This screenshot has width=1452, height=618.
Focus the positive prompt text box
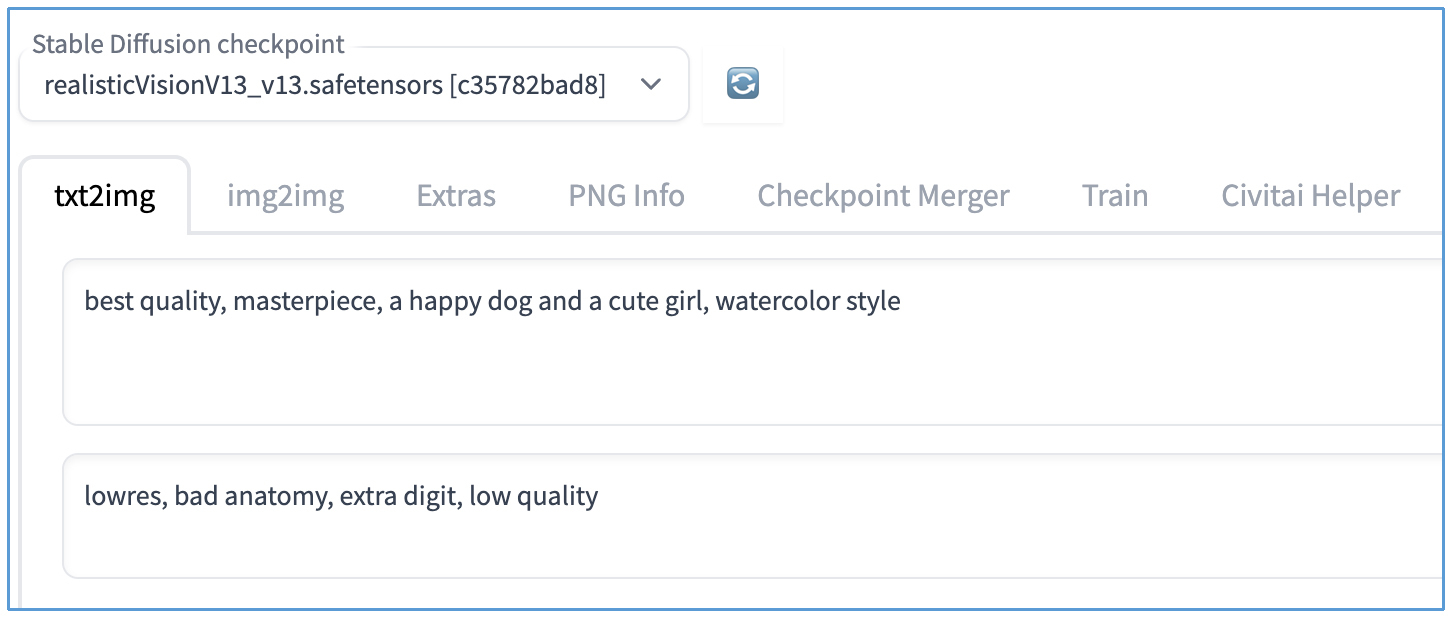click(750, 360)
